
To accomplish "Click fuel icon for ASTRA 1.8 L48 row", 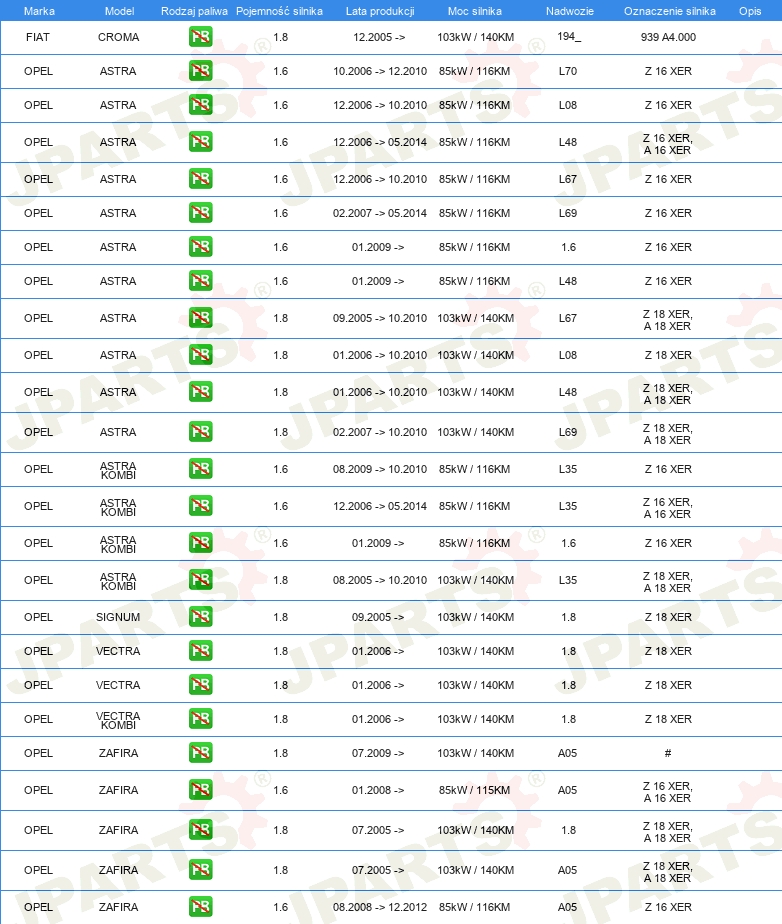I will point(200,392).
